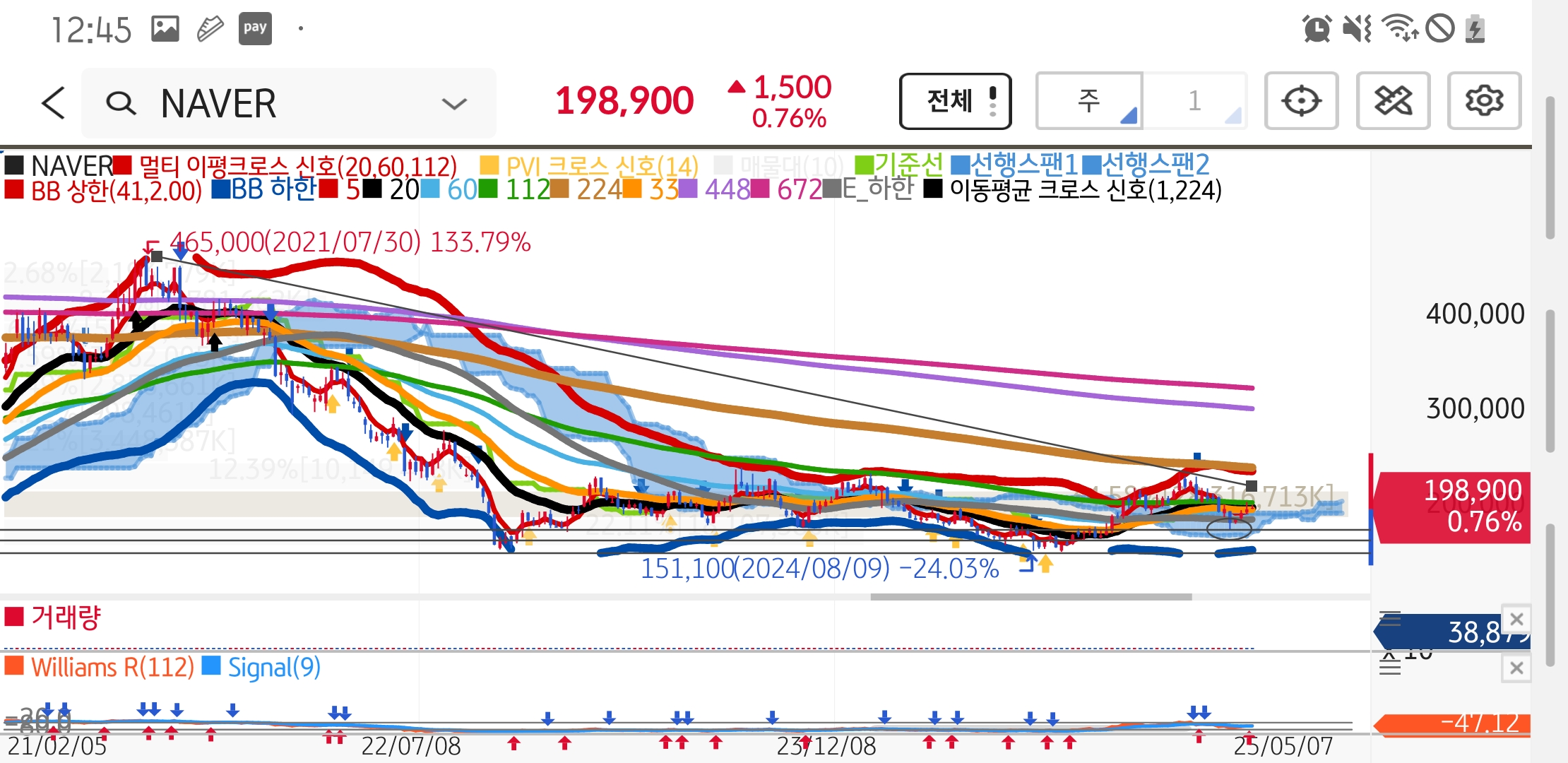This screenshot has height=763, width=1568.
Task: Open chart settings gear
Action: 1484,100
